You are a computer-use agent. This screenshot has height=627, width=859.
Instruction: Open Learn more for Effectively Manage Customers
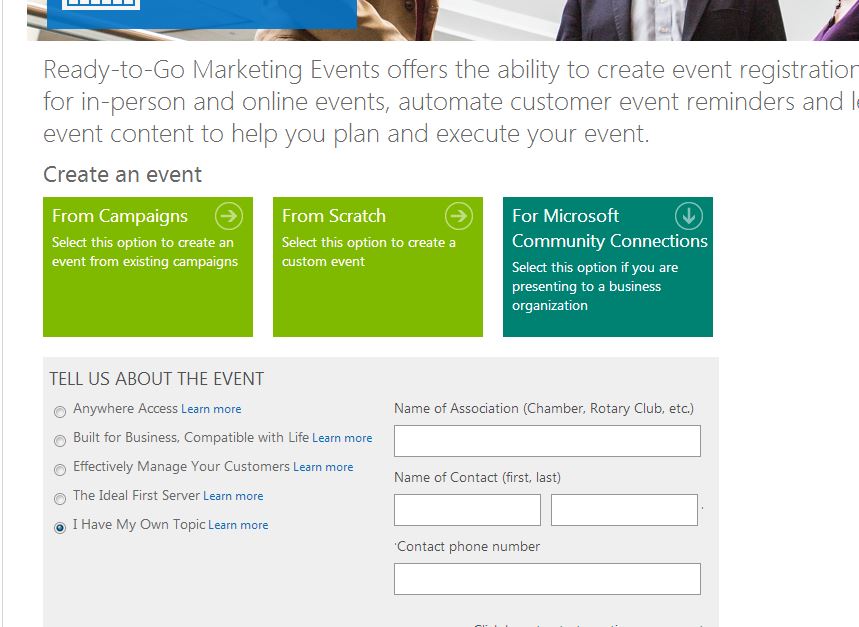(x=323, y=467)
